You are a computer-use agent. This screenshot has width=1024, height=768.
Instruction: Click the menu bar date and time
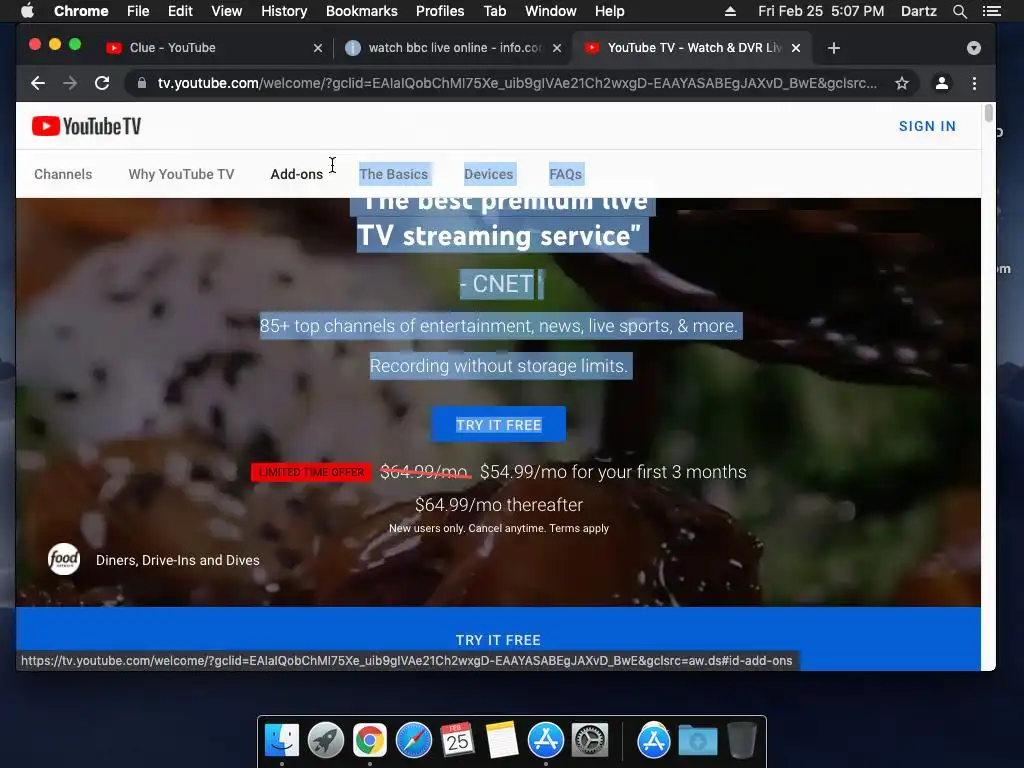(x=821, y=11)
